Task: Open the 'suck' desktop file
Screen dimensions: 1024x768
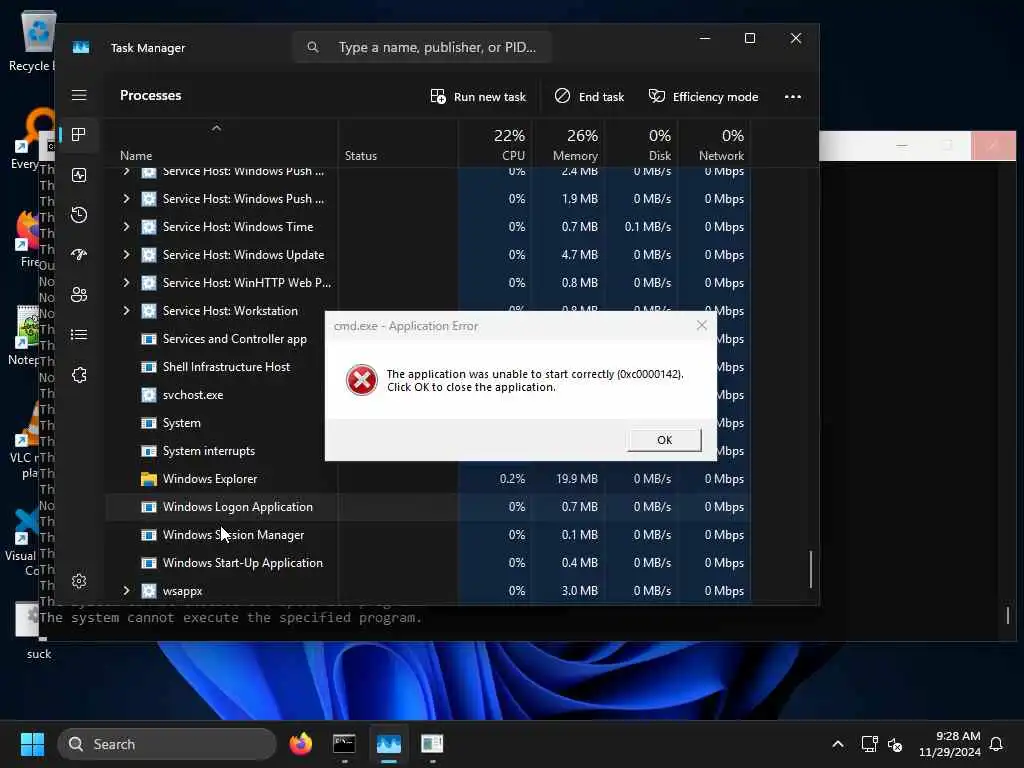Action: coord(31,630)
